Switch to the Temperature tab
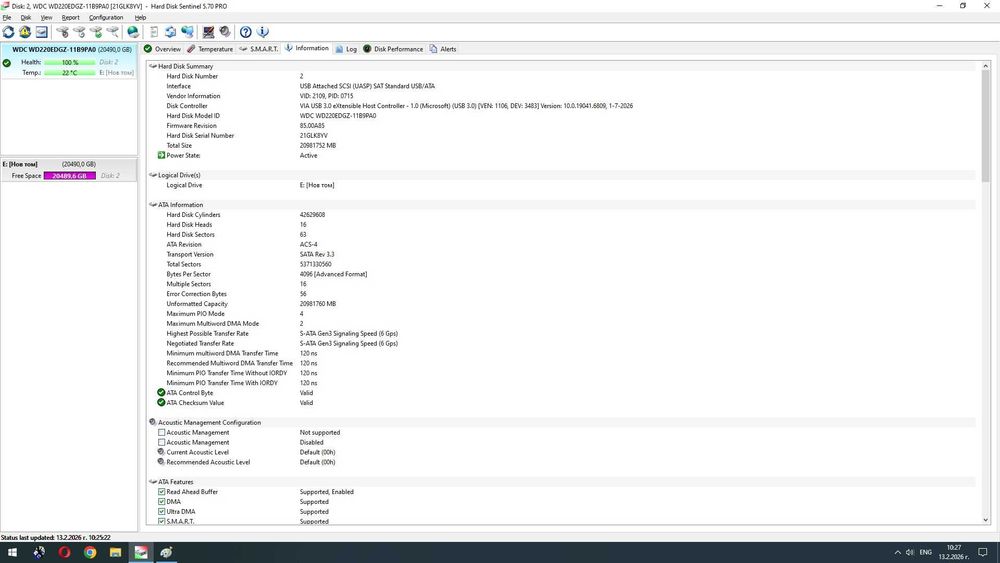Screen dimensions: 1000x563 210,49
